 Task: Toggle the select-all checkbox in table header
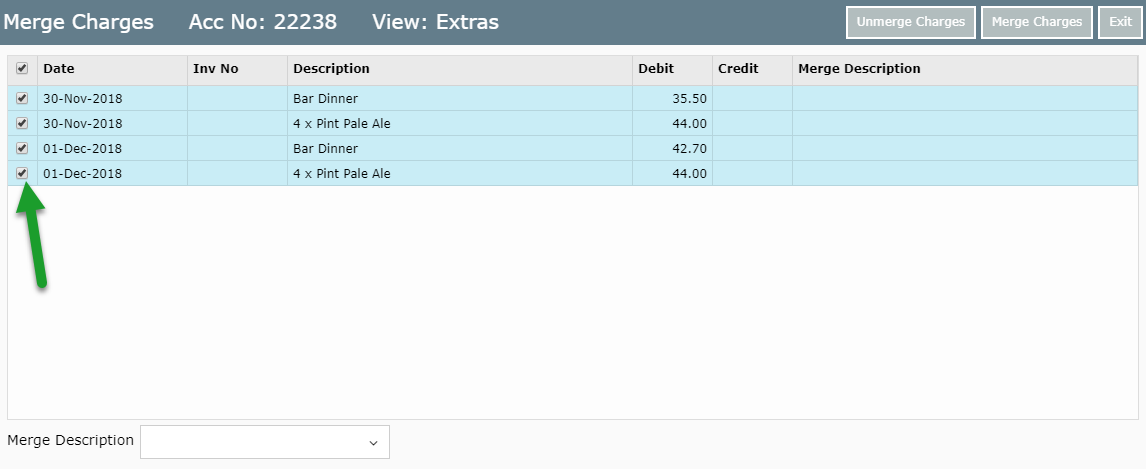(22, 69)
